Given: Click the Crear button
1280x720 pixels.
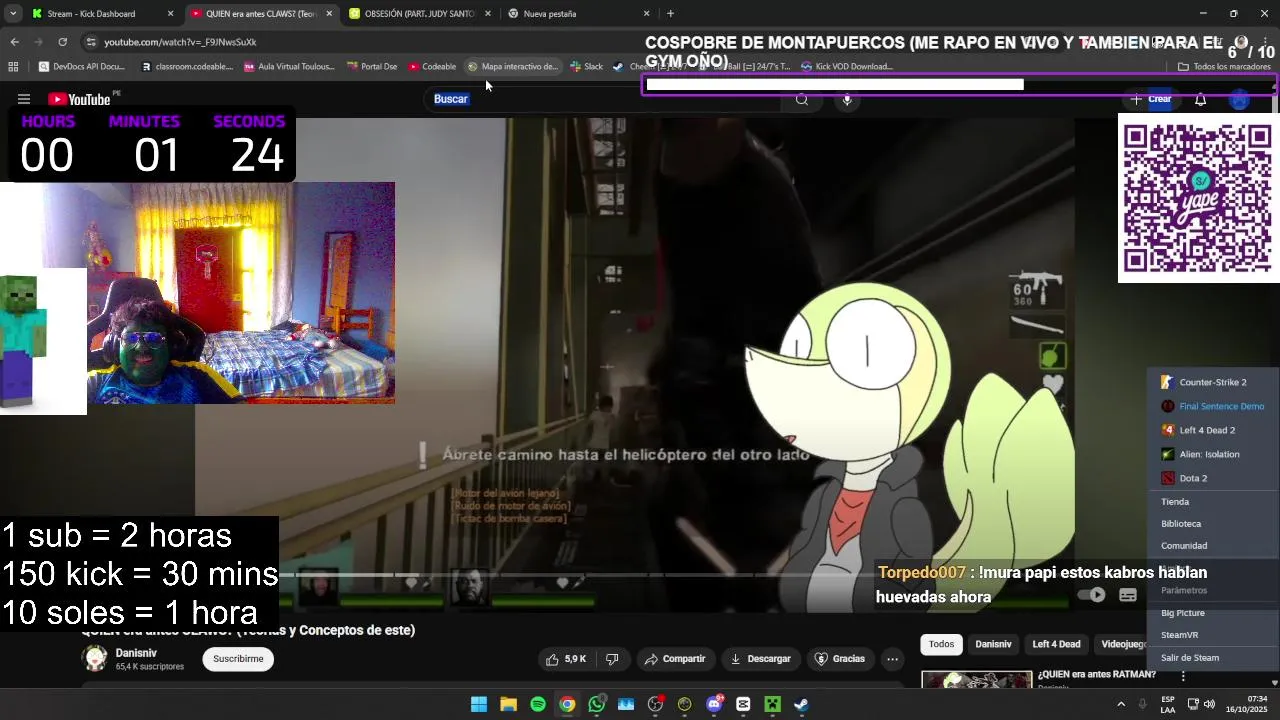Looking at the screenshot, I should [x=1151, y=99].
